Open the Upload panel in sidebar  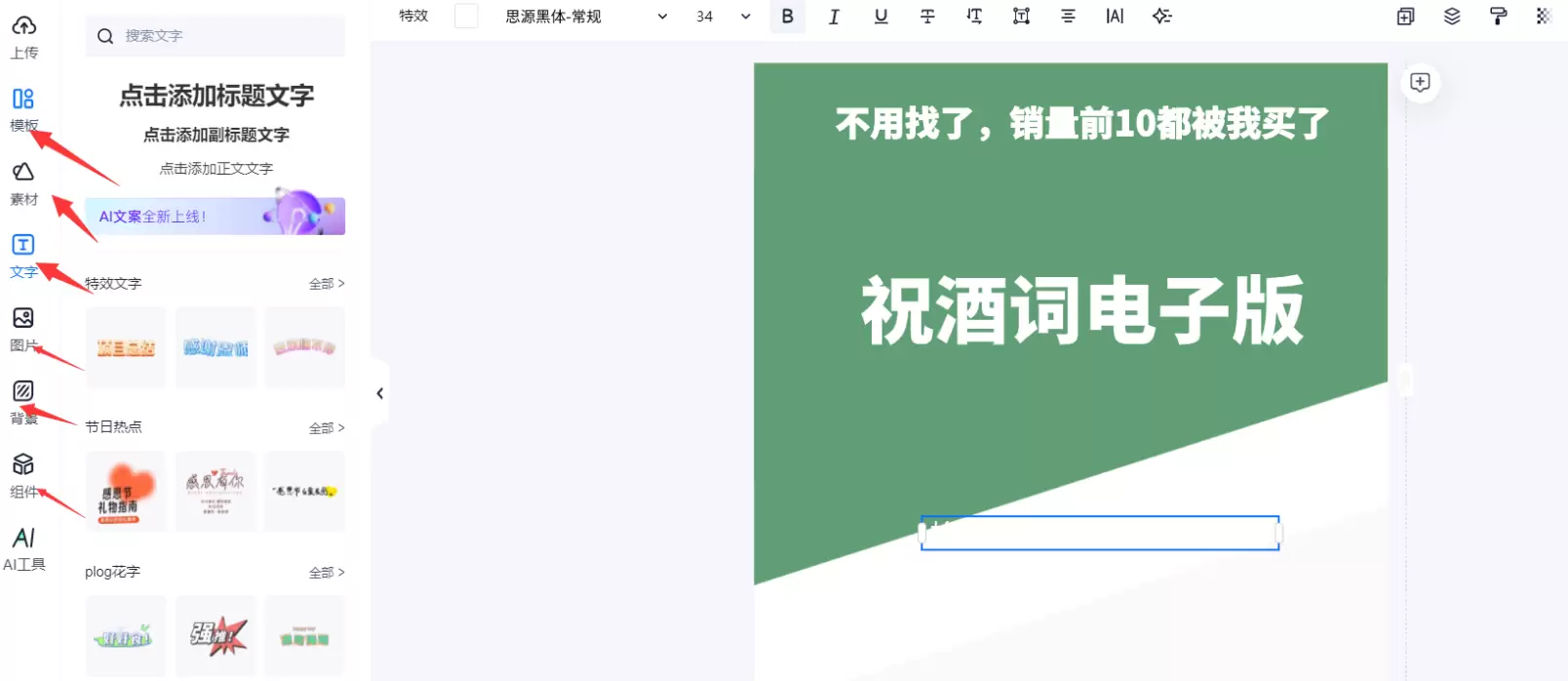tap(24, 37)
